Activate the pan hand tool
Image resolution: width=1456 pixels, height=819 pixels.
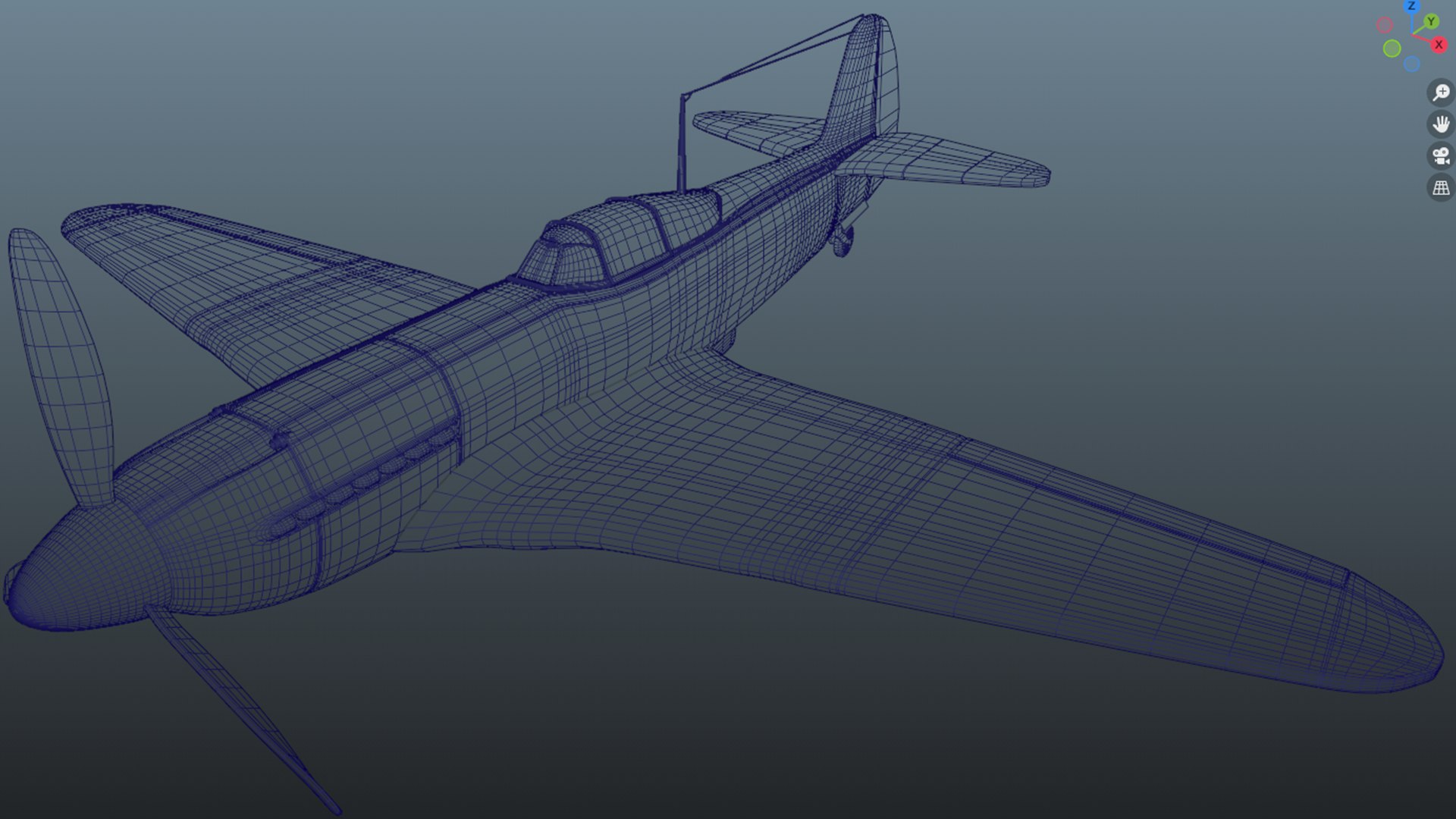[x=1440, y=124]
